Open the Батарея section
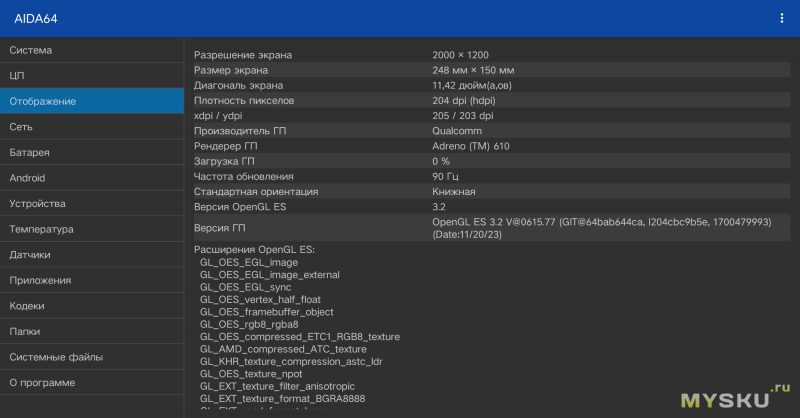The height and width of the screenshot is (418, 800). 92,152
